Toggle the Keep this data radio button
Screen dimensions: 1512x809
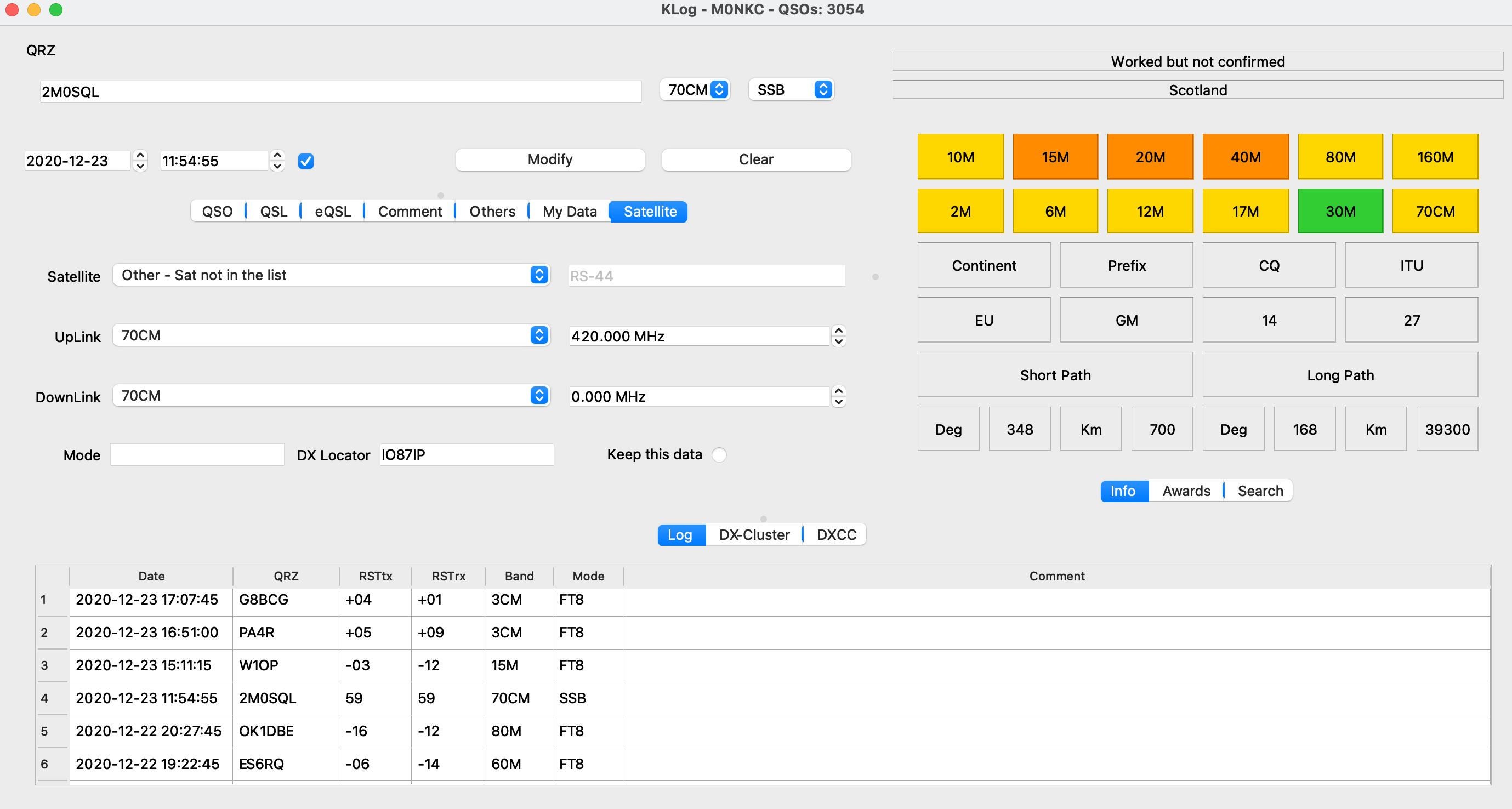[x=718, y=455]
